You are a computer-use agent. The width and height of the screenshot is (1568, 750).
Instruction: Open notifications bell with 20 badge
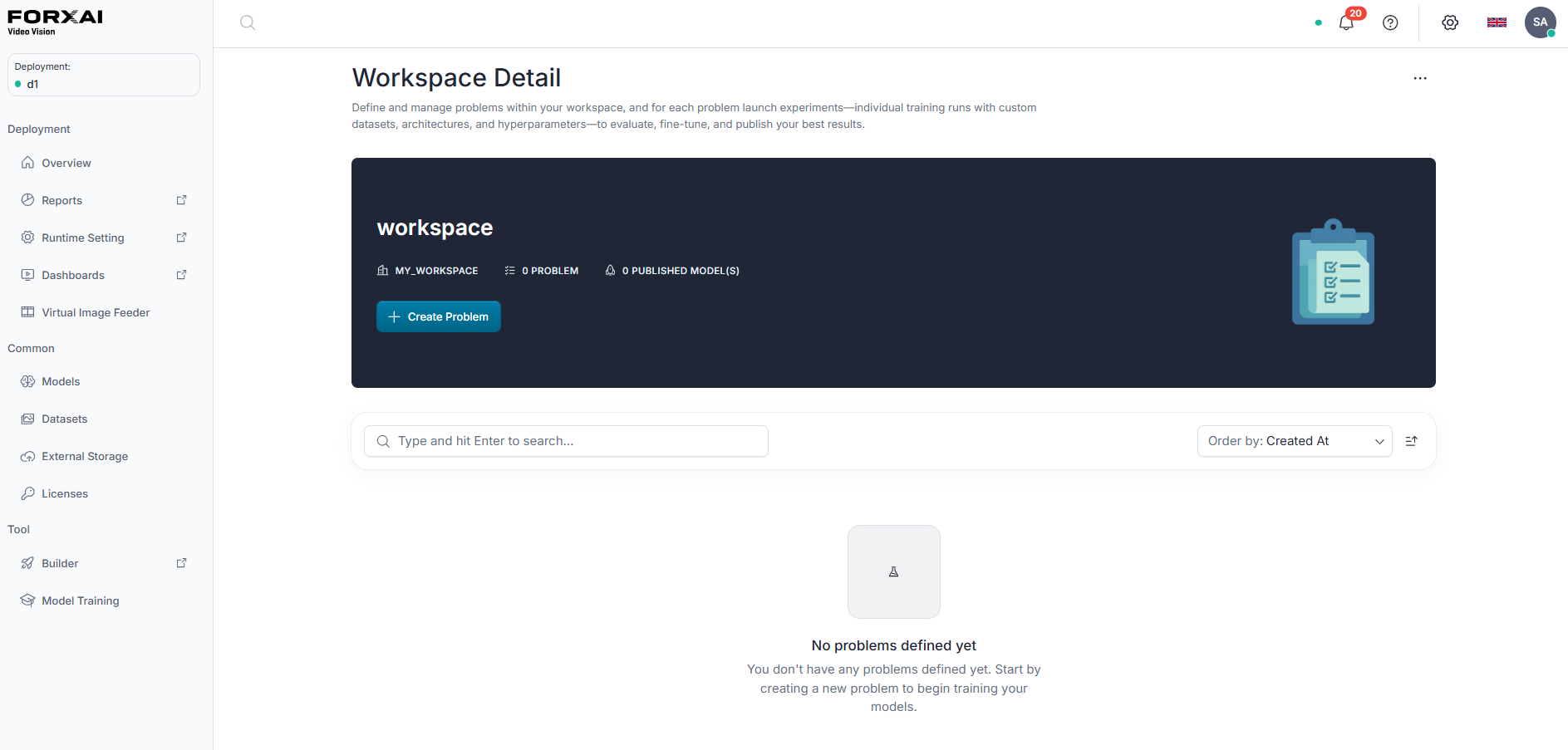point(1347,22)
